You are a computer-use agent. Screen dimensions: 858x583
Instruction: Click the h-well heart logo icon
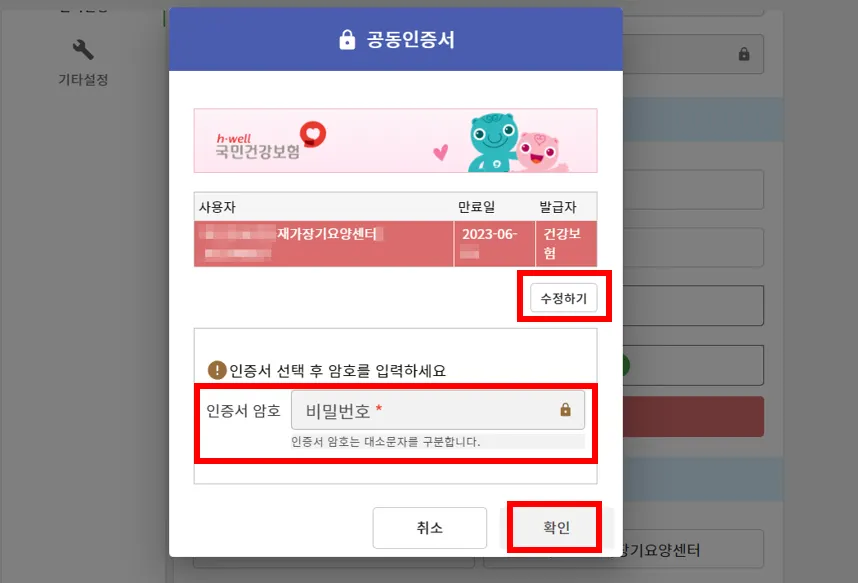point(312,134)
